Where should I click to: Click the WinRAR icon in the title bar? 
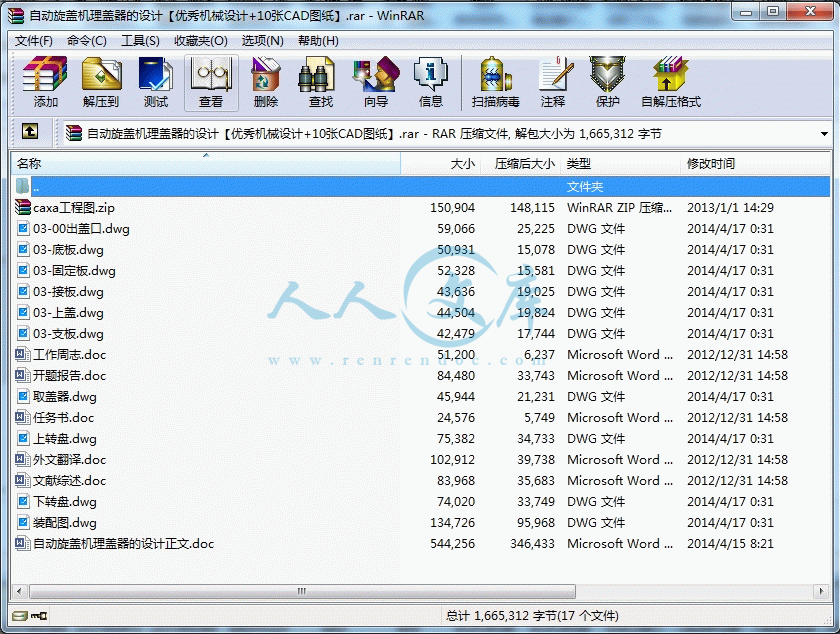click(x=17, y=15)
